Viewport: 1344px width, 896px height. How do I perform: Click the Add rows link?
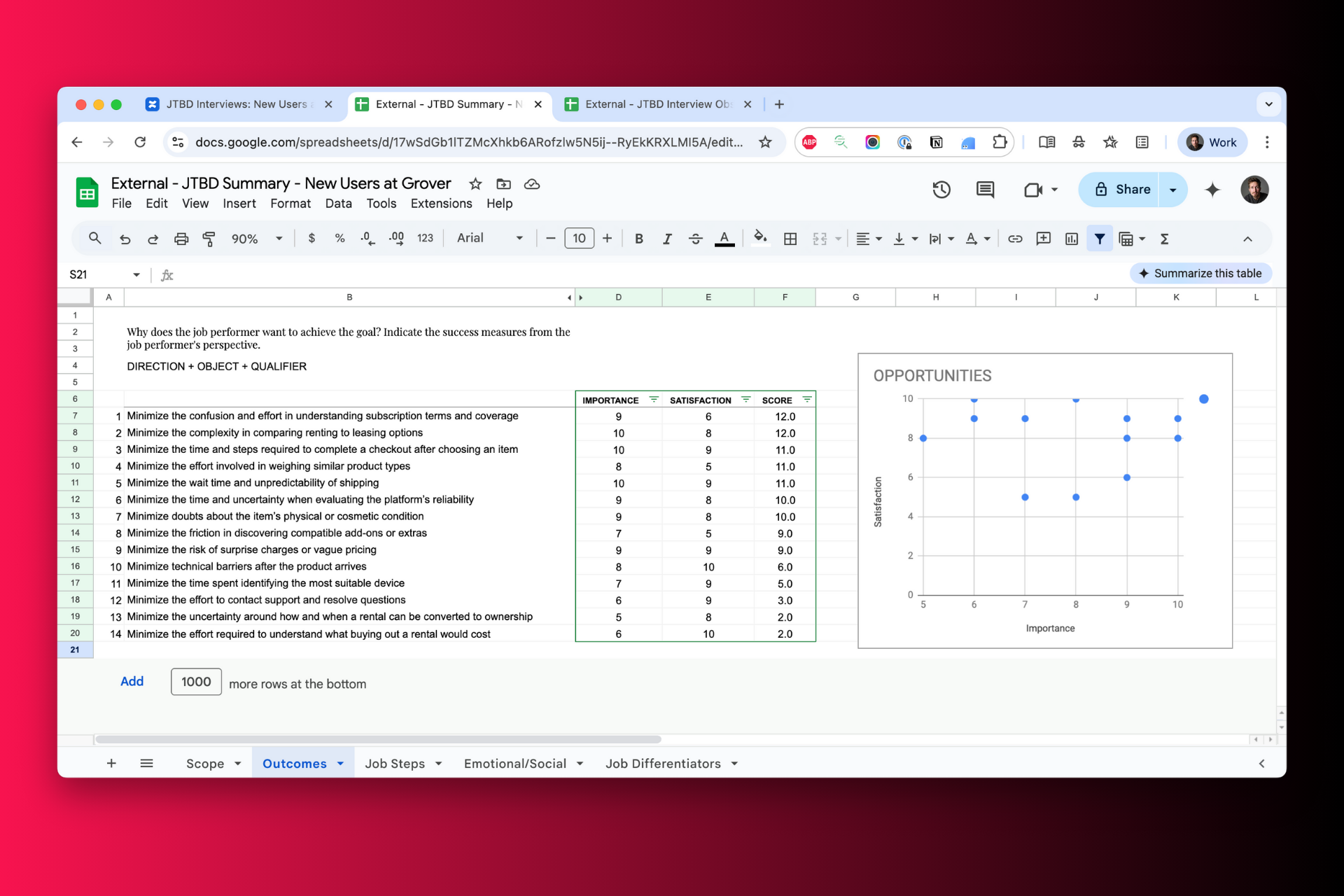click(x=132, y=681)
